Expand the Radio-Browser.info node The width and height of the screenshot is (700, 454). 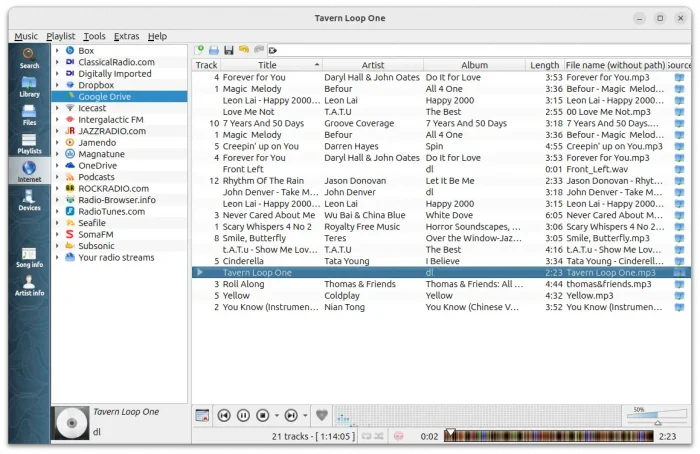[x=57, y=200]
